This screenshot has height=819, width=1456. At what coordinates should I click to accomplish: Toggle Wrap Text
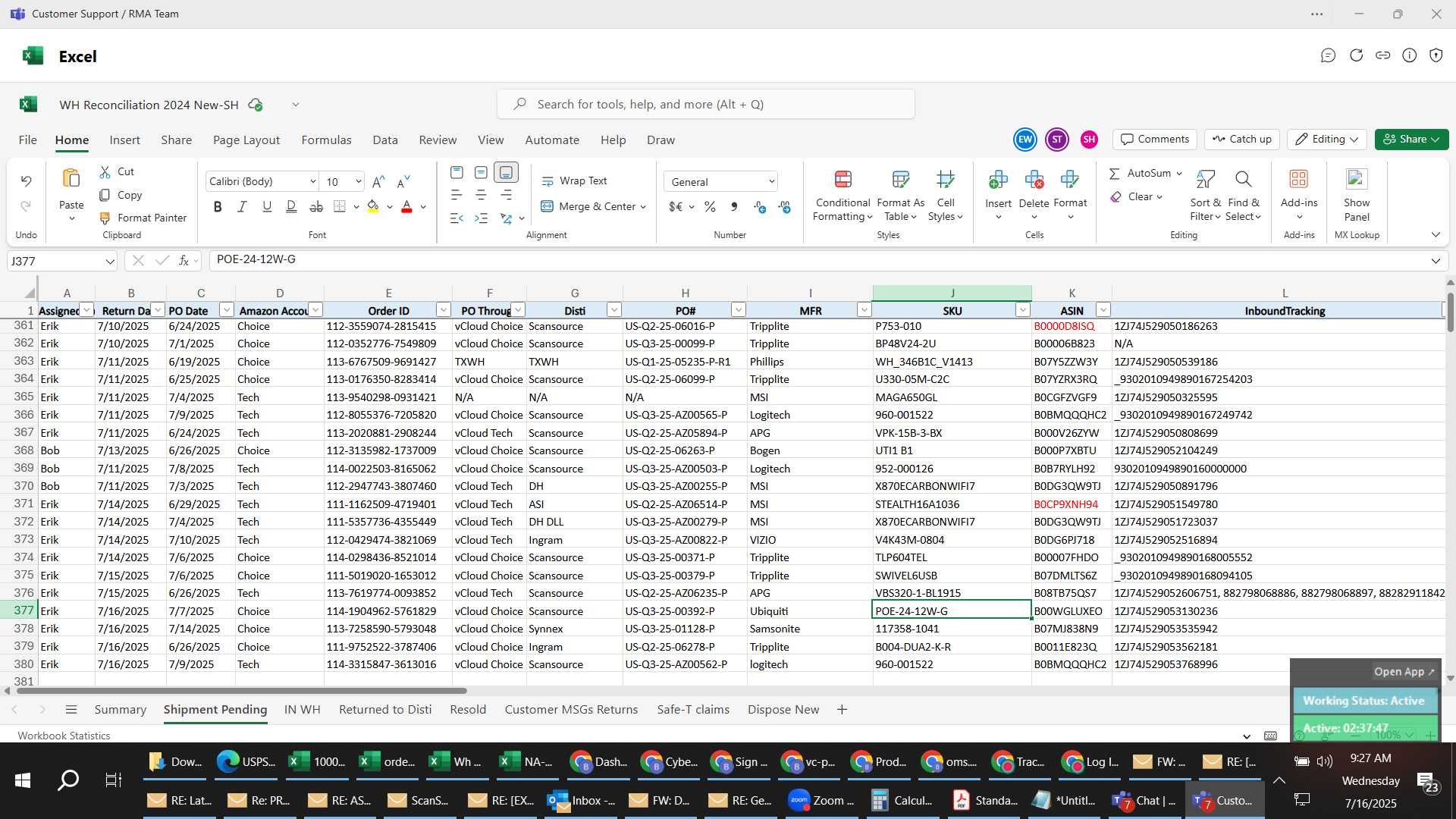click(x=574, y=181)
